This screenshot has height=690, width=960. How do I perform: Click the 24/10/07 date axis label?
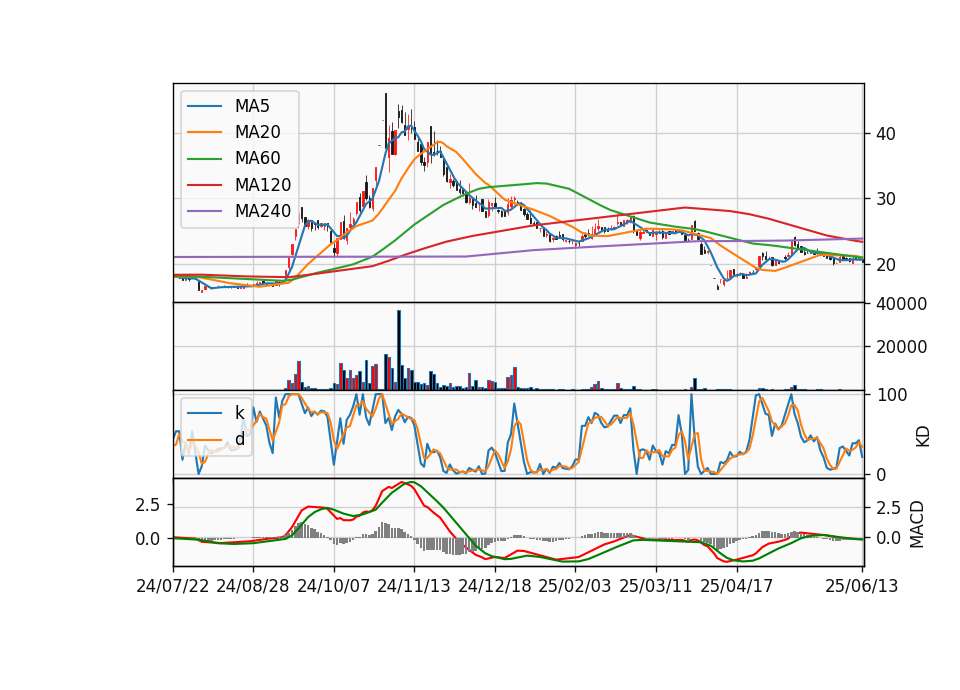click(334, 586)
